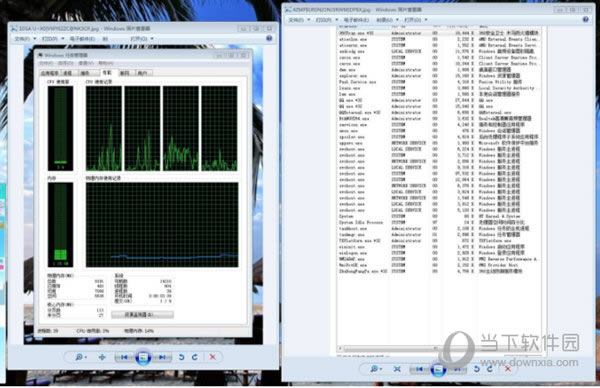Open 文件(F) menu in left photo viewer
Viewport: 600px width, 388px height.
[25, 39]
